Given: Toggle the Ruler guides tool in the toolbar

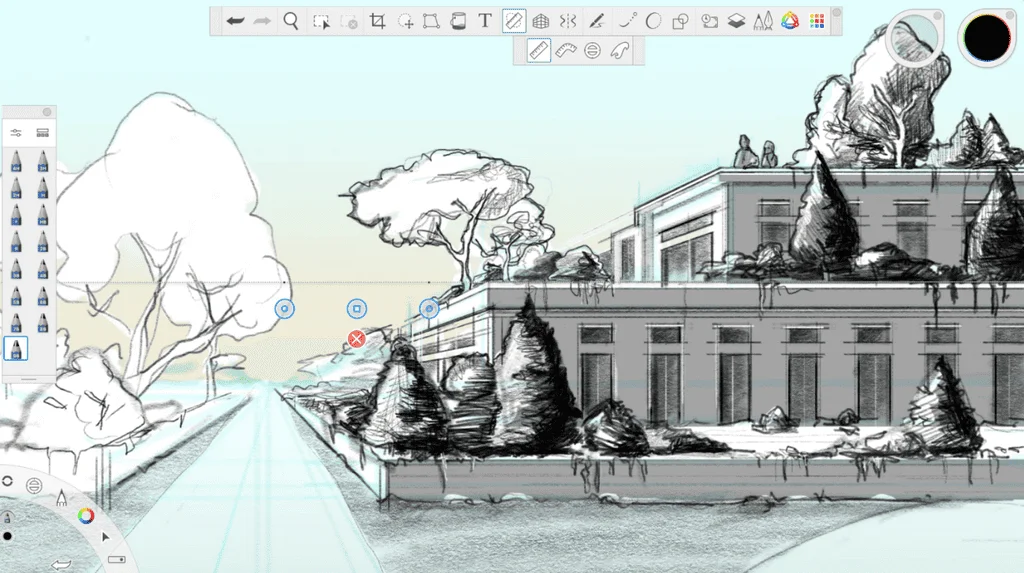Looking at the screenshot, I should [514, 21].
